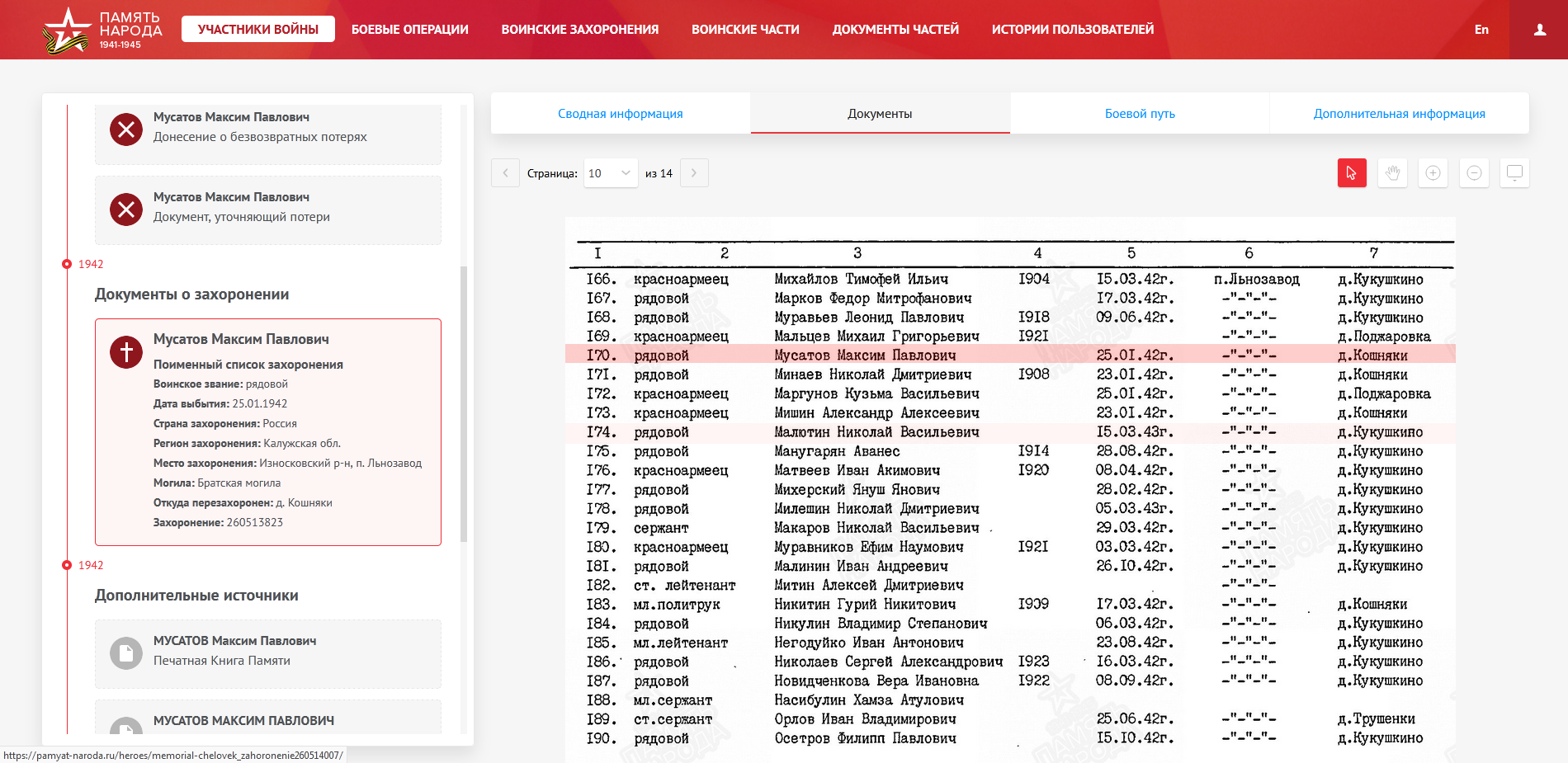The width and height of the screenshot is (1568, 763).
Task: Switch site language to En
Action: click(x=1481, y=30)
